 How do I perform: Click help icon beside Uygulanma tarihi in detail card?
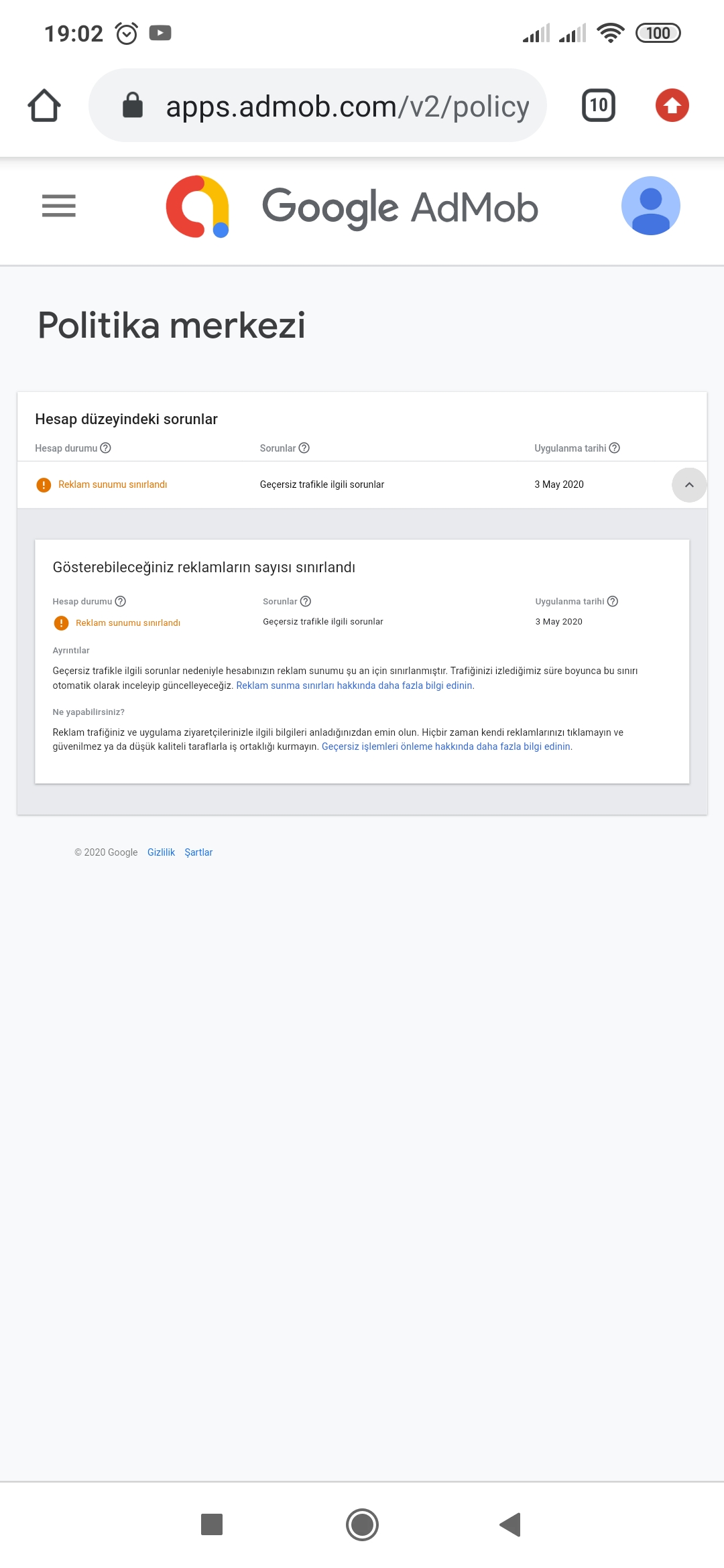612,602
